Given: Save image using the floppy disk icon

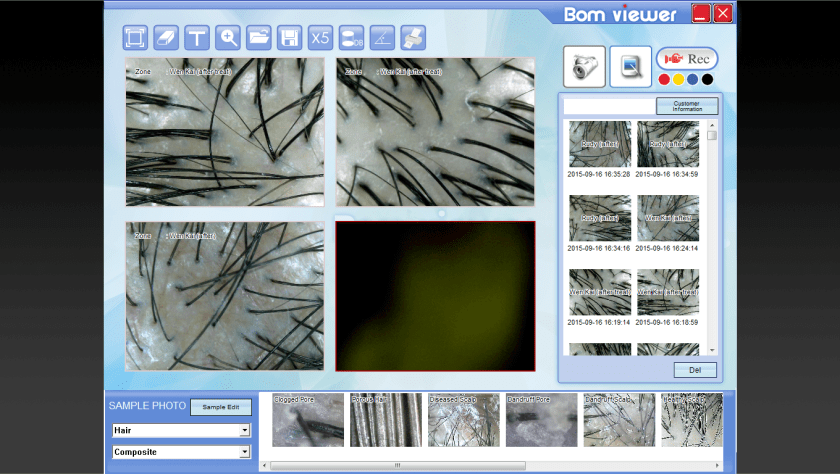Looking at the screenshot, I should [290, 38].
